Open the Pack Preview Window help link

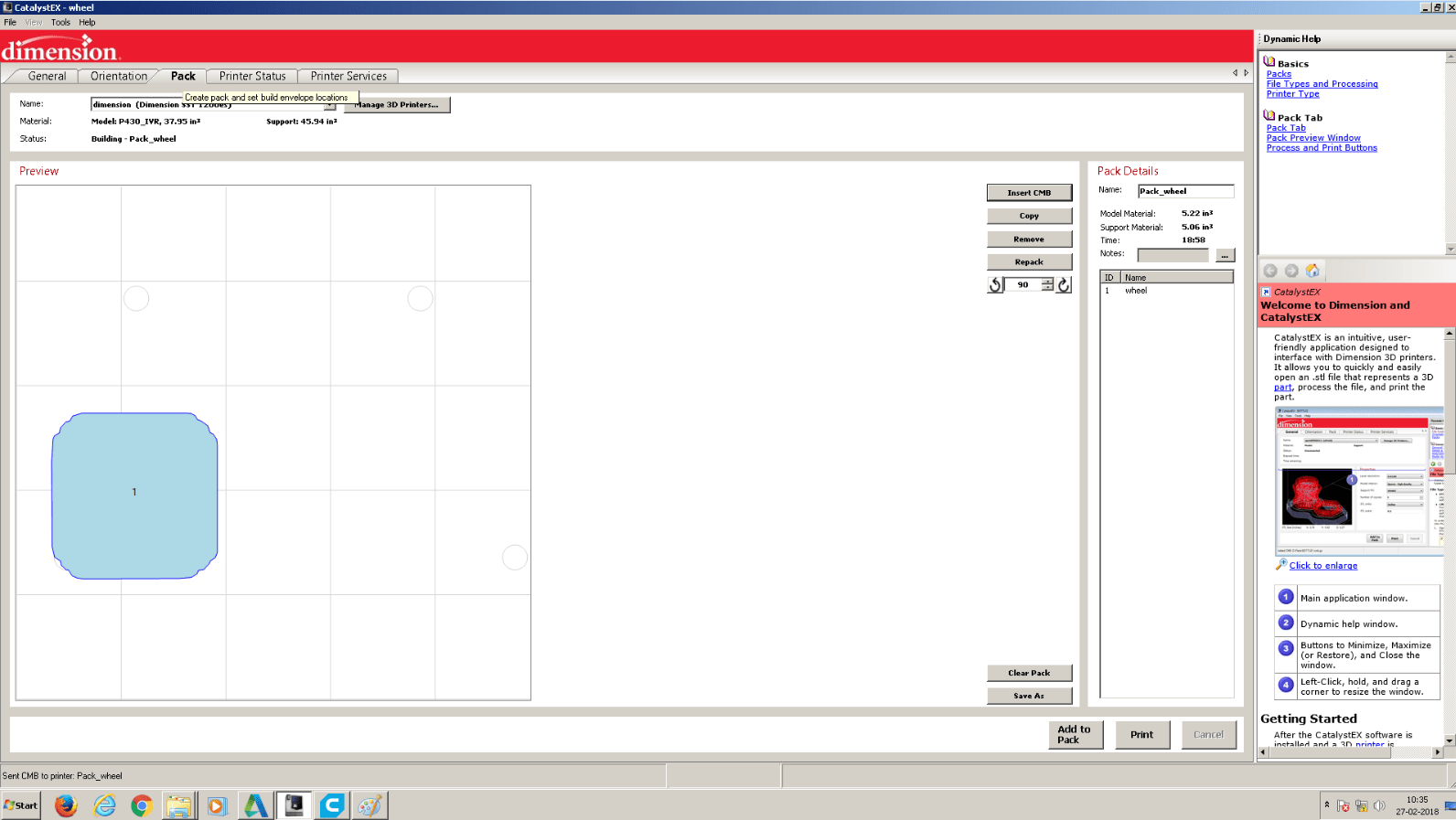point(1313,138)
